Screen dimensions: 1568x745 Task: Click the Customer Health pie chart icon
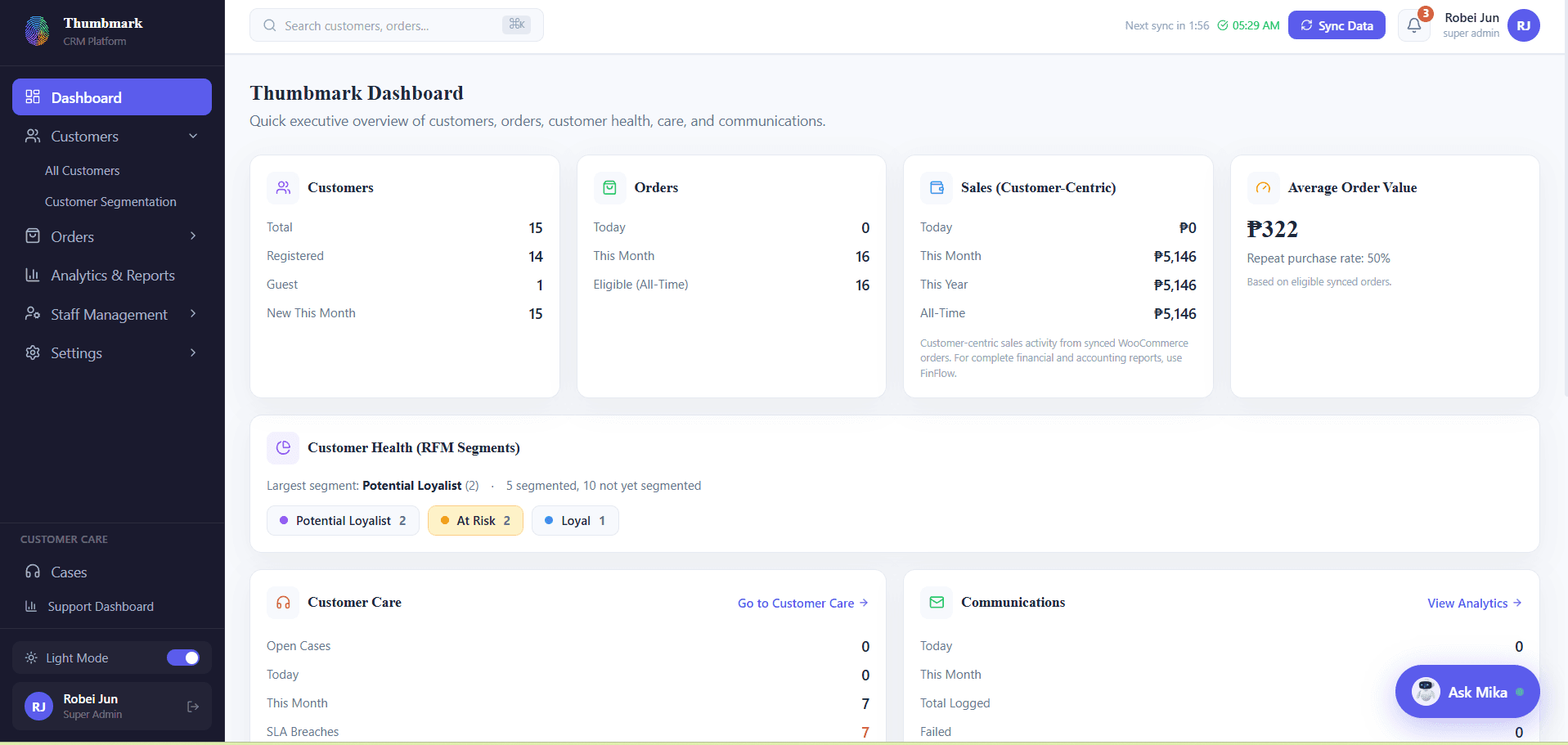(x=283, y=447)
